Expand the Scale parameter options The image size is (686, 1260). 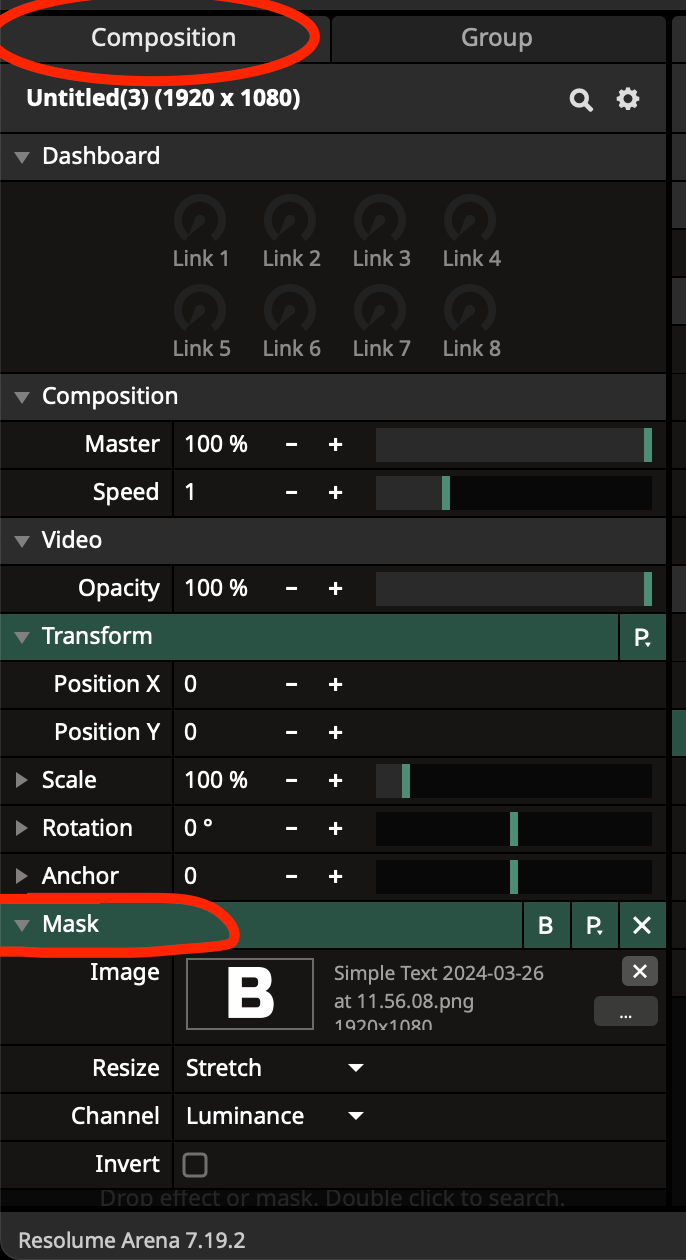pyautogui.click(x=22, y=780)
